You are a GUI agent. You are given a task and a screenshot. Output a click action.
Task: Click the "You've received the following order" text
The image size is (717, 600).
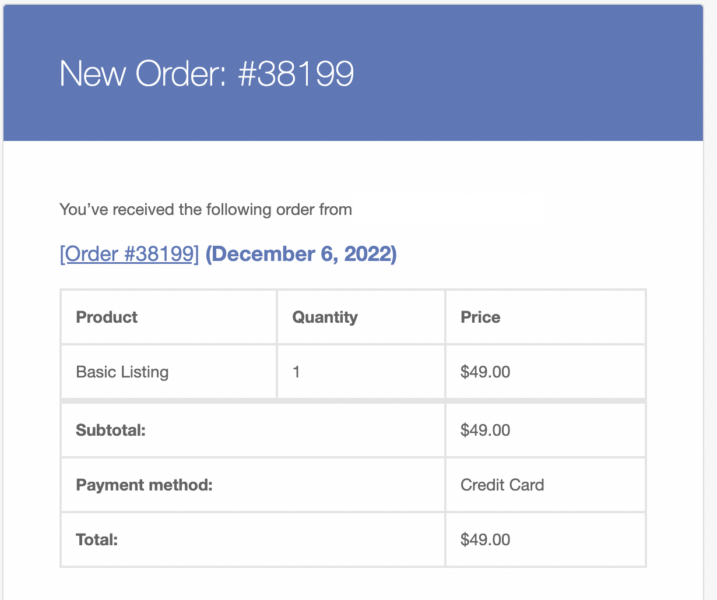(205, 210)
